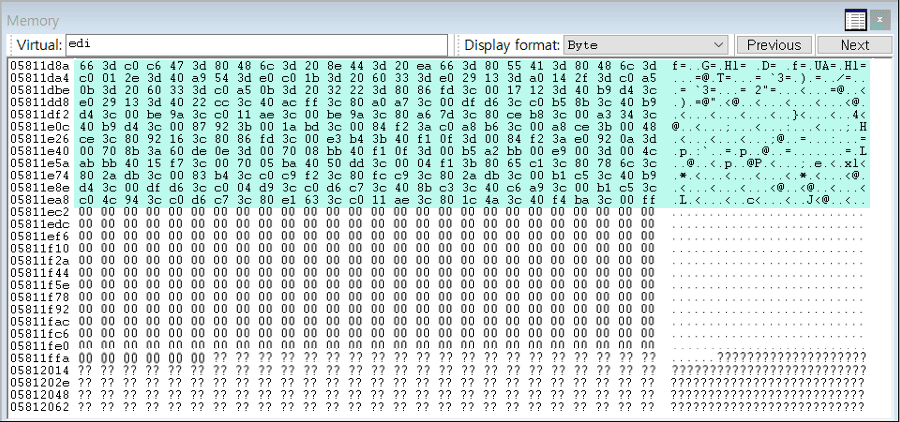Select address 05811edc
900x422 pixels.
coord(40,224)
